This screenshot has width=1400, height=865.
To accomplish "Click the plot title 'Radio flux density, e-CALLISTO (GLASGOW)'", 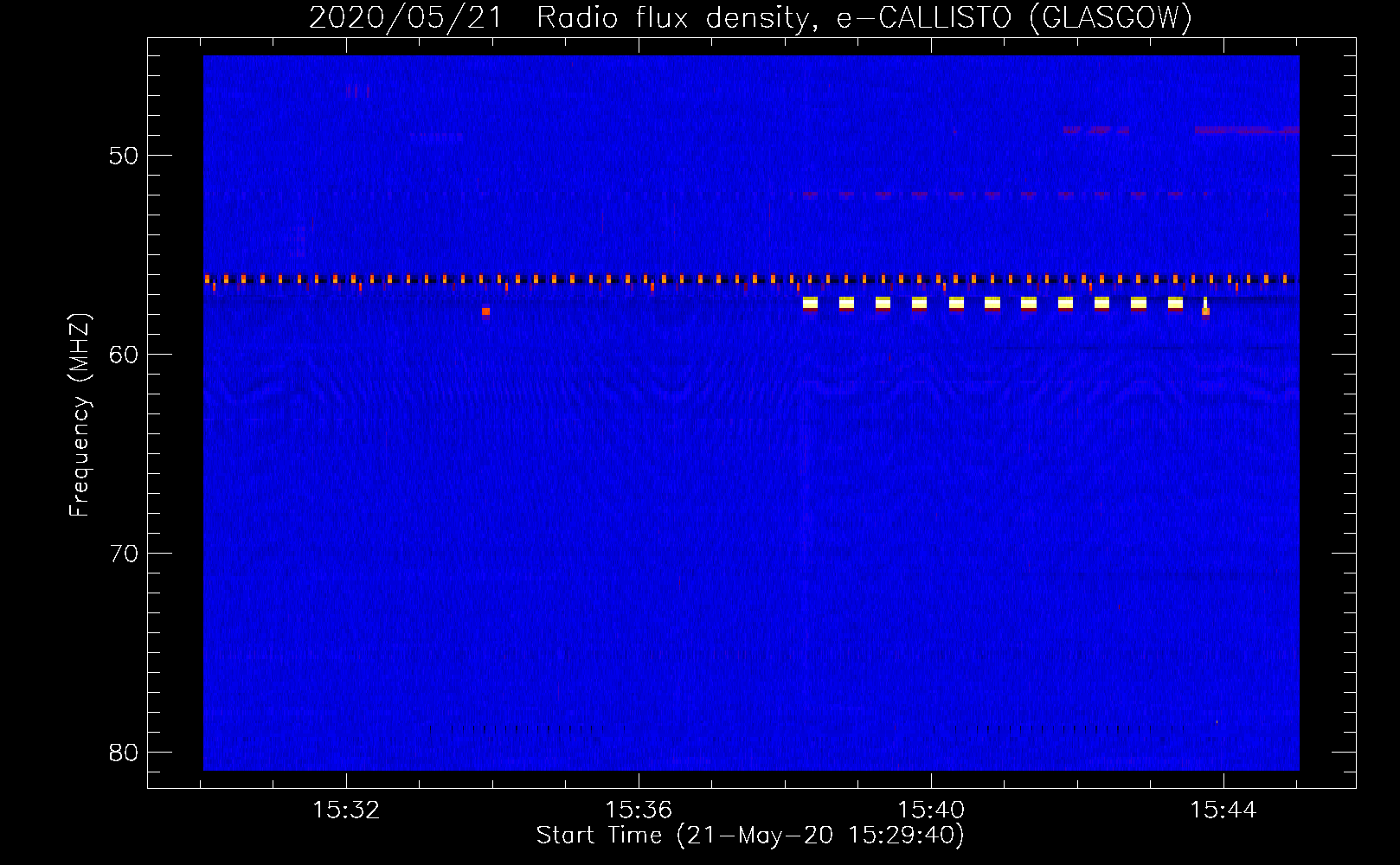I will tap(864, 17).
